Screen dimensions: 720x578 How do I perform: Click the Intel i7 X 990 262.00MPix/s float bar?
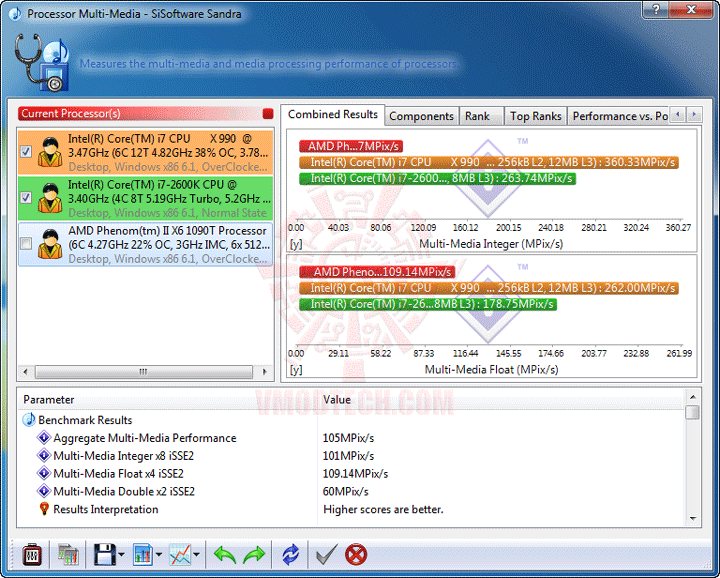(489, 288)
